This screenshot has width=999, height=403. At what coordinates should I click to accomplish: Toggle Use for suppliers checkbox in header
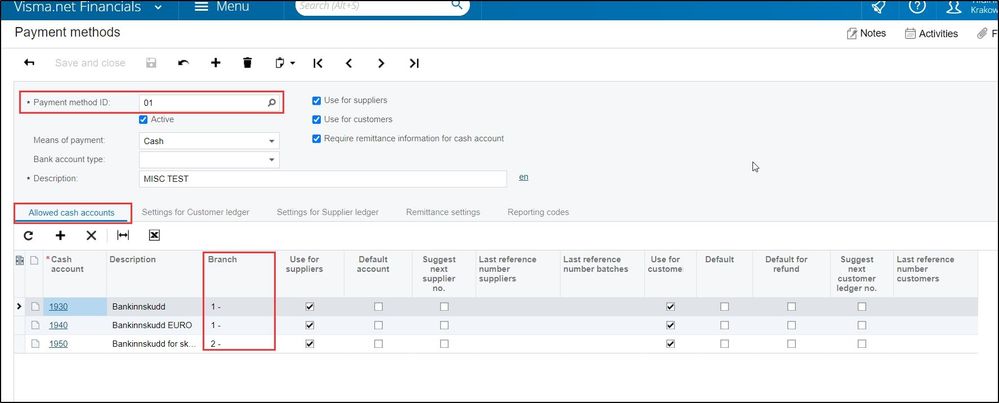pos(317,101)
